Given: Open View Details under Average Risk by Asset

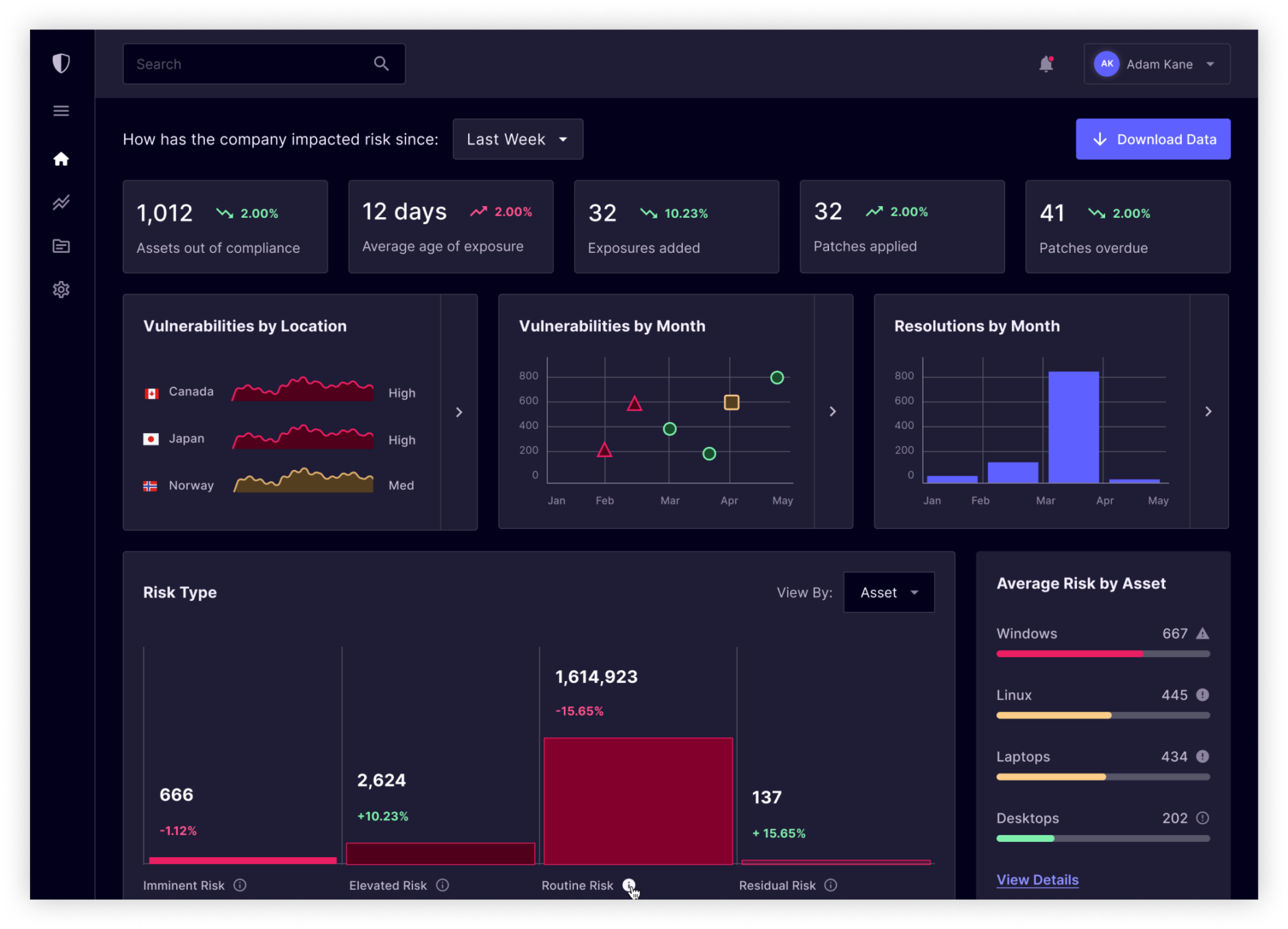Looking at the screenshot, I should click(1037, 879).
